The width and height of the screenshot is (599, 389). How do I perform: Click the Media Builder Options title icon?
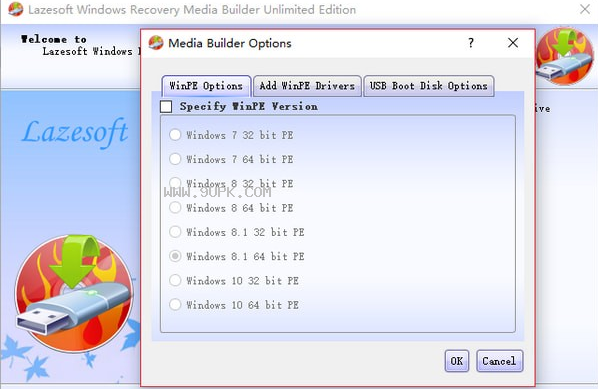coord(156,42)
